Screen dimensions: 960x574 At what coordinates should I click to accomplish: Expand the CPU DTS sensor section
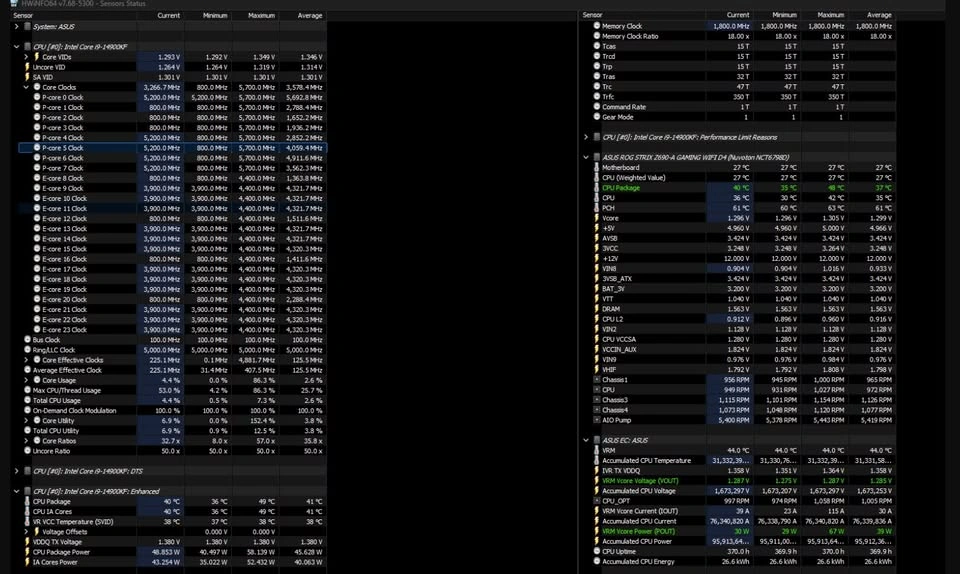point(16,470)
